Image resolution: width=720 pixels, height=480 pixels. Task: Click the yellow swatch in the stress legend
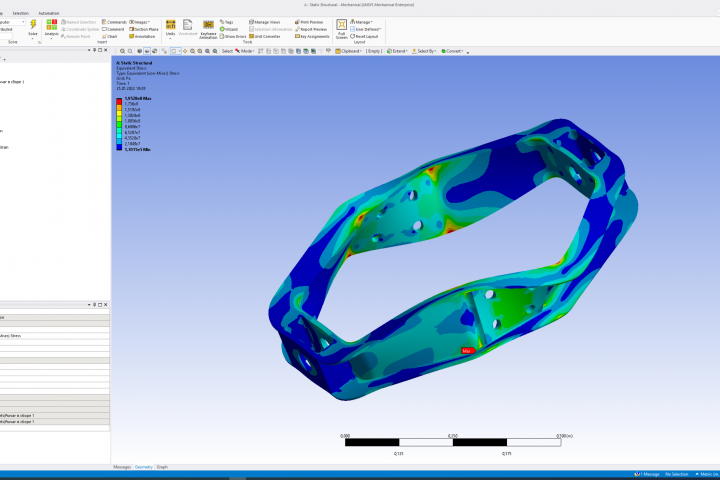[x=119, y=112]
